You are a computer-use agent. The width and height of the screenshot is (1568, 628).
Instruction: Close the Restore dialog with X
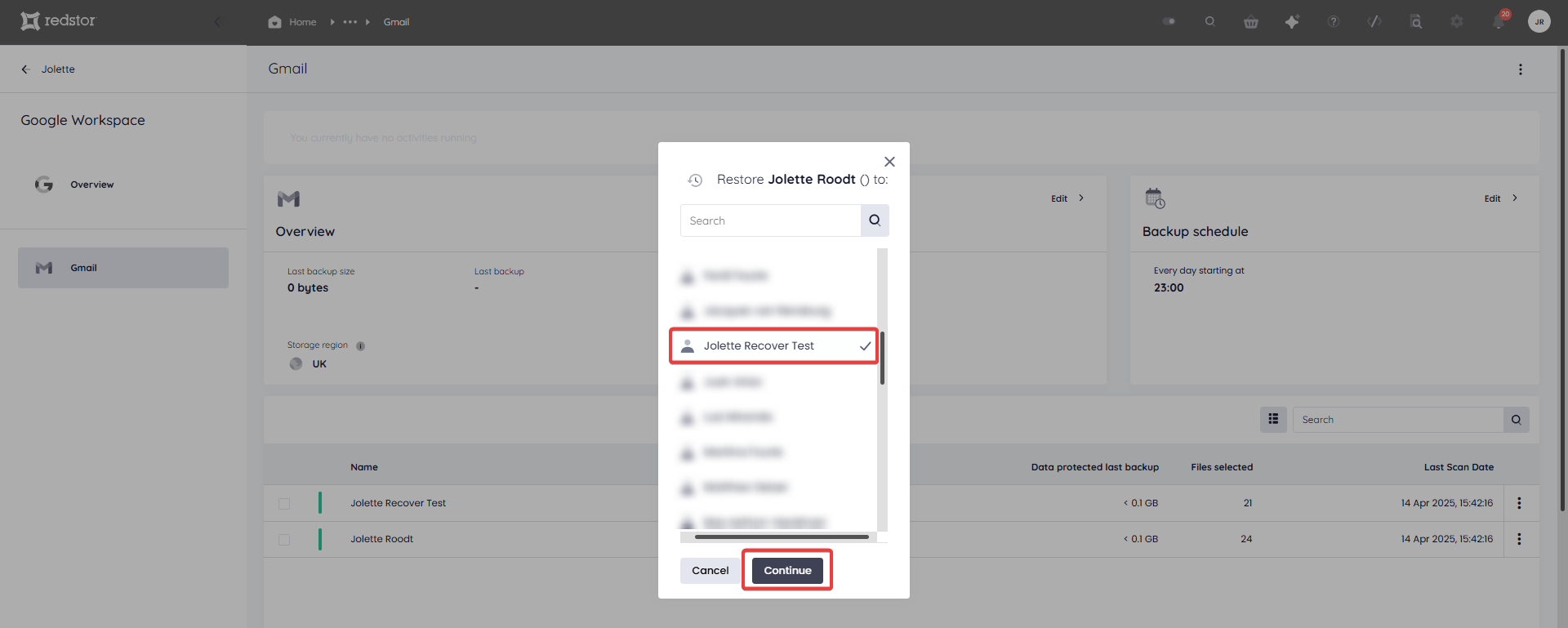click(x=889, y=162)
